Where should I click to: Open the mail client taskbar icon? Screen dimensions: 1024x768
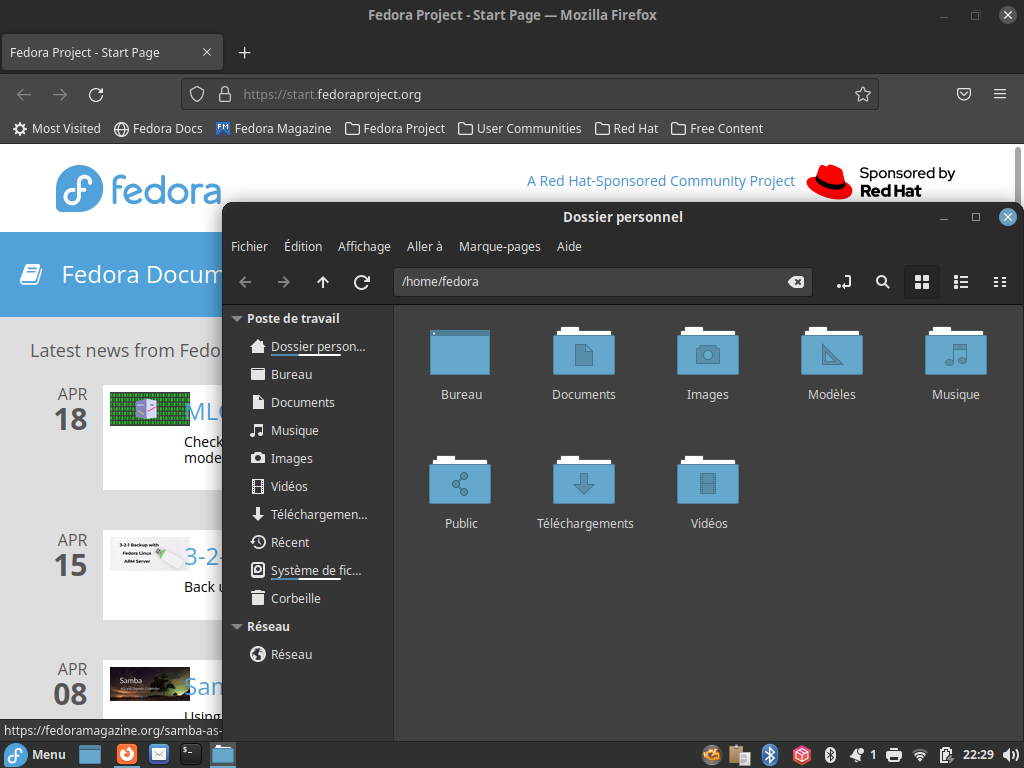[x=159, y=754]
